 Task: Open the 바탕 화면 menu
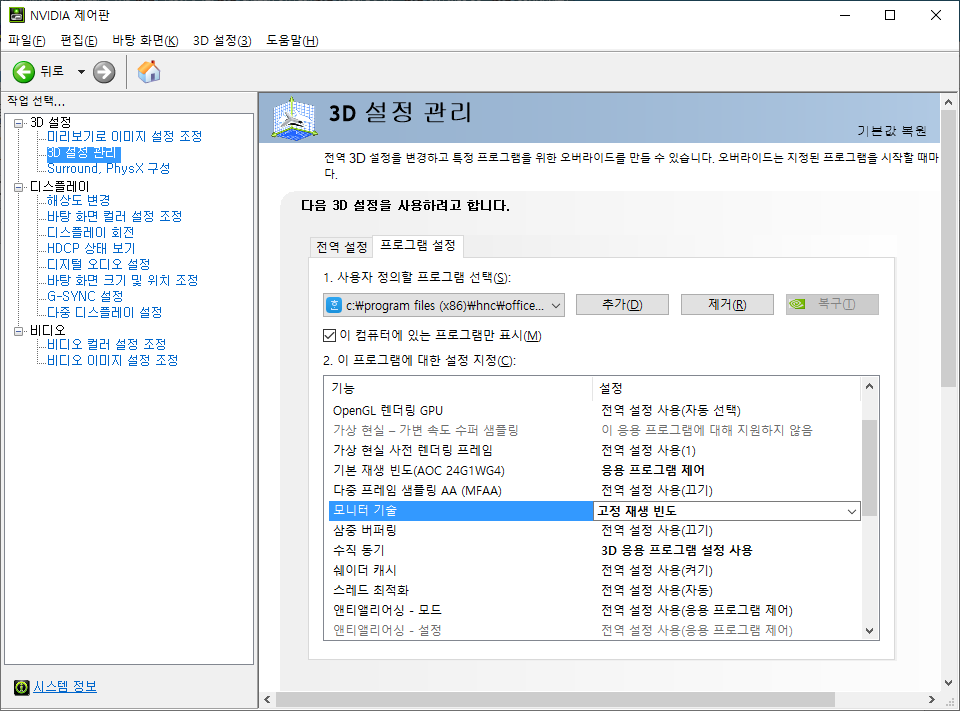click(x=145, y=40)
